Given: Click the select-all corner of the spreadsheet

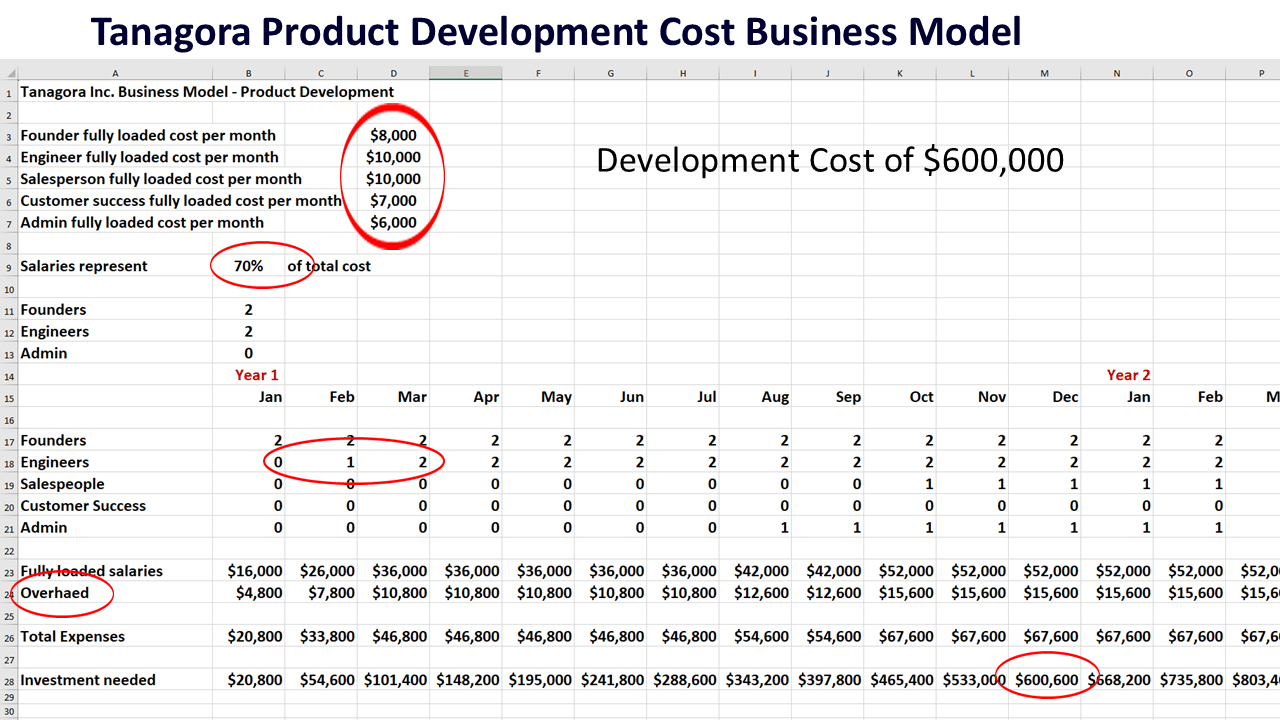Looking at the screenshot, I should click(x=9, y=73).
